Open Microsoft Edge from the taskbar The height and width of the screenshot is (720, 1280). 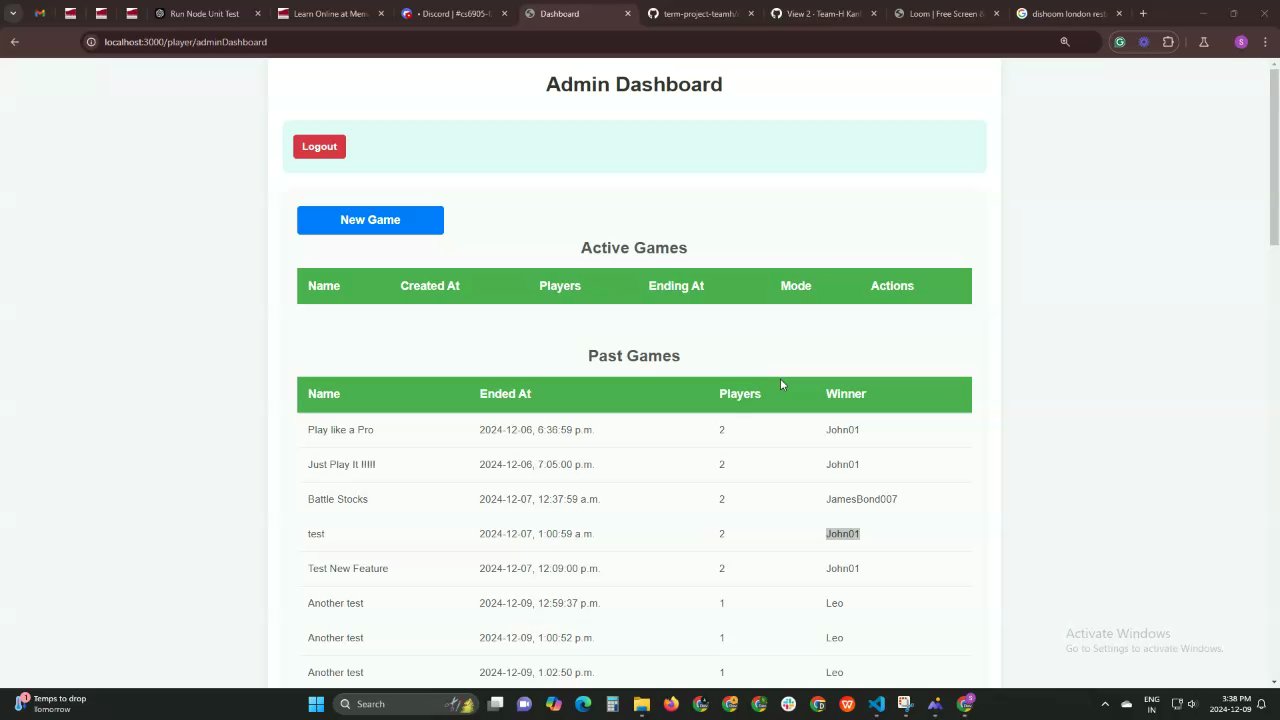[583, 704]
